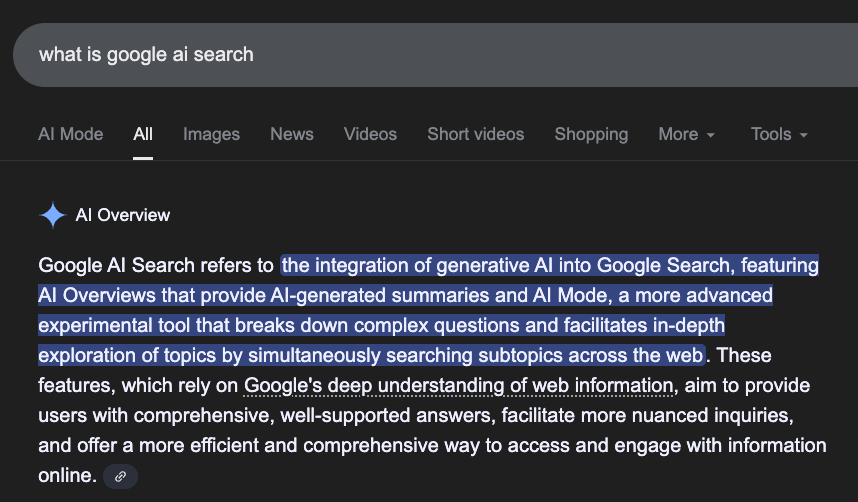Show Videos results tab

(370, 134)
